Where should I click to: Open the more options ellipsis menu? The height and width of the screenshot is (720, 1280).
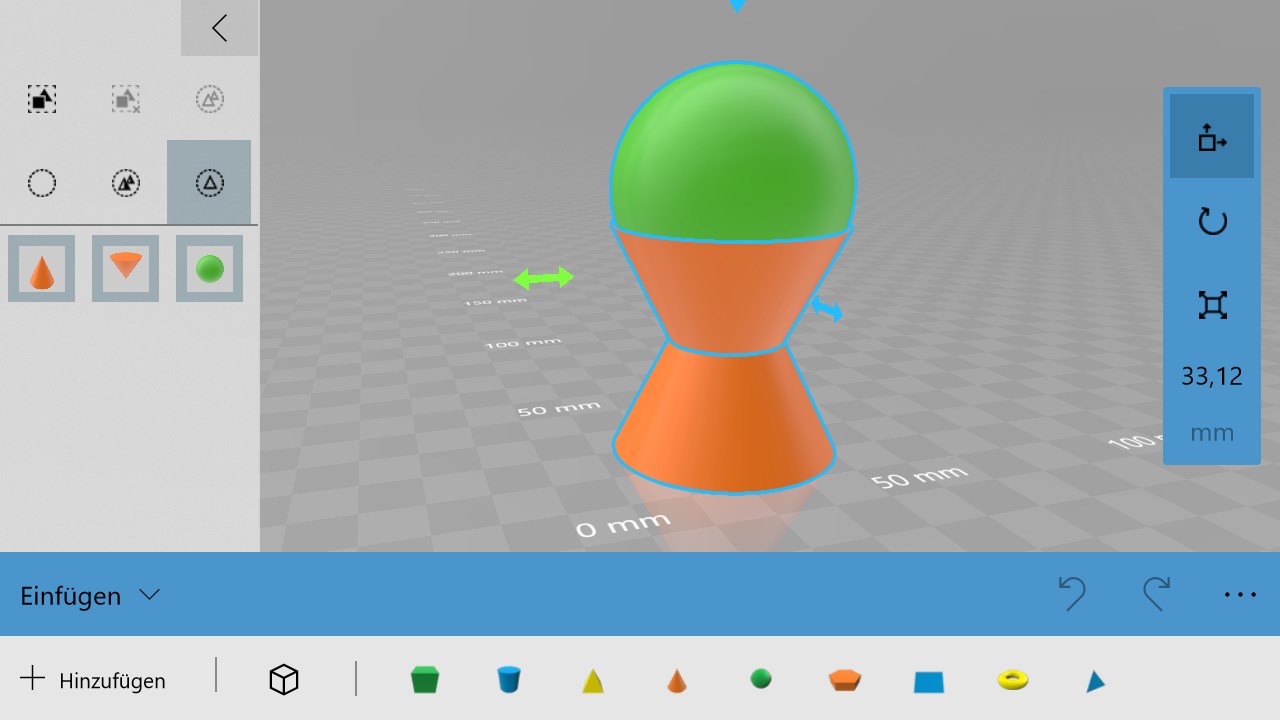1240,595
